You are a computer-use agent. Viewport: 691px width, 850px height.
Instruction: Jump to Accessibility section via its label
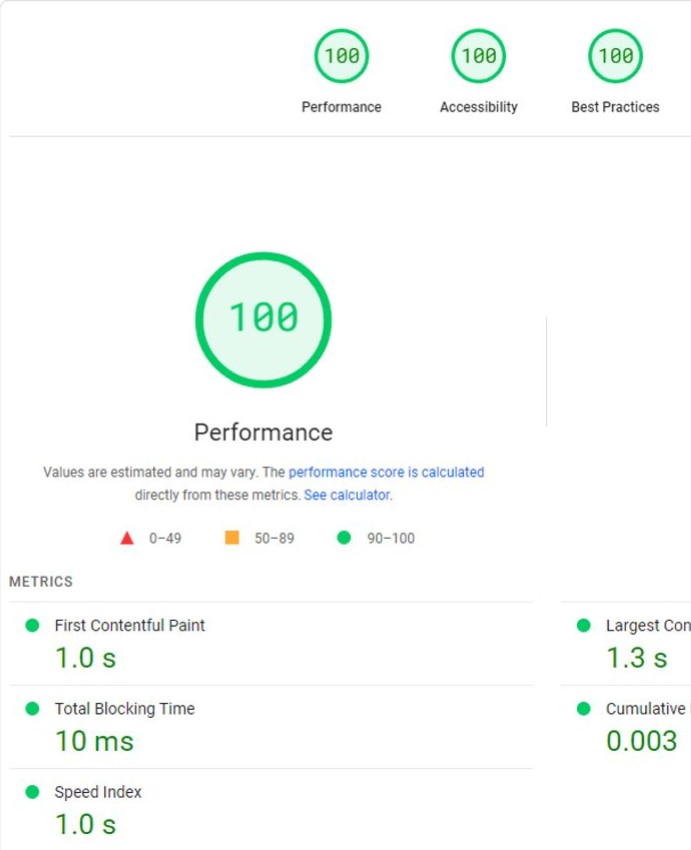pos(478,107)
